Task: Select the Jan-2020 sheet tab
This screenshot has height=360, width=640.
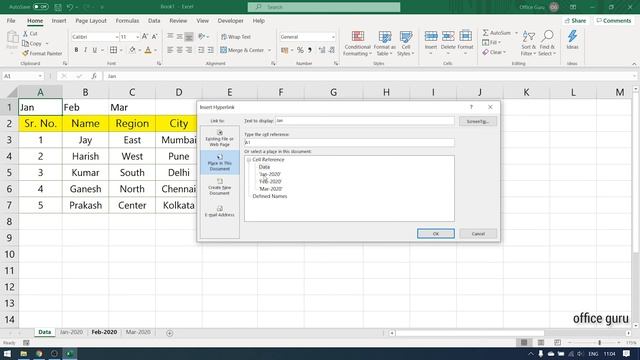Action: coord(71,332)
